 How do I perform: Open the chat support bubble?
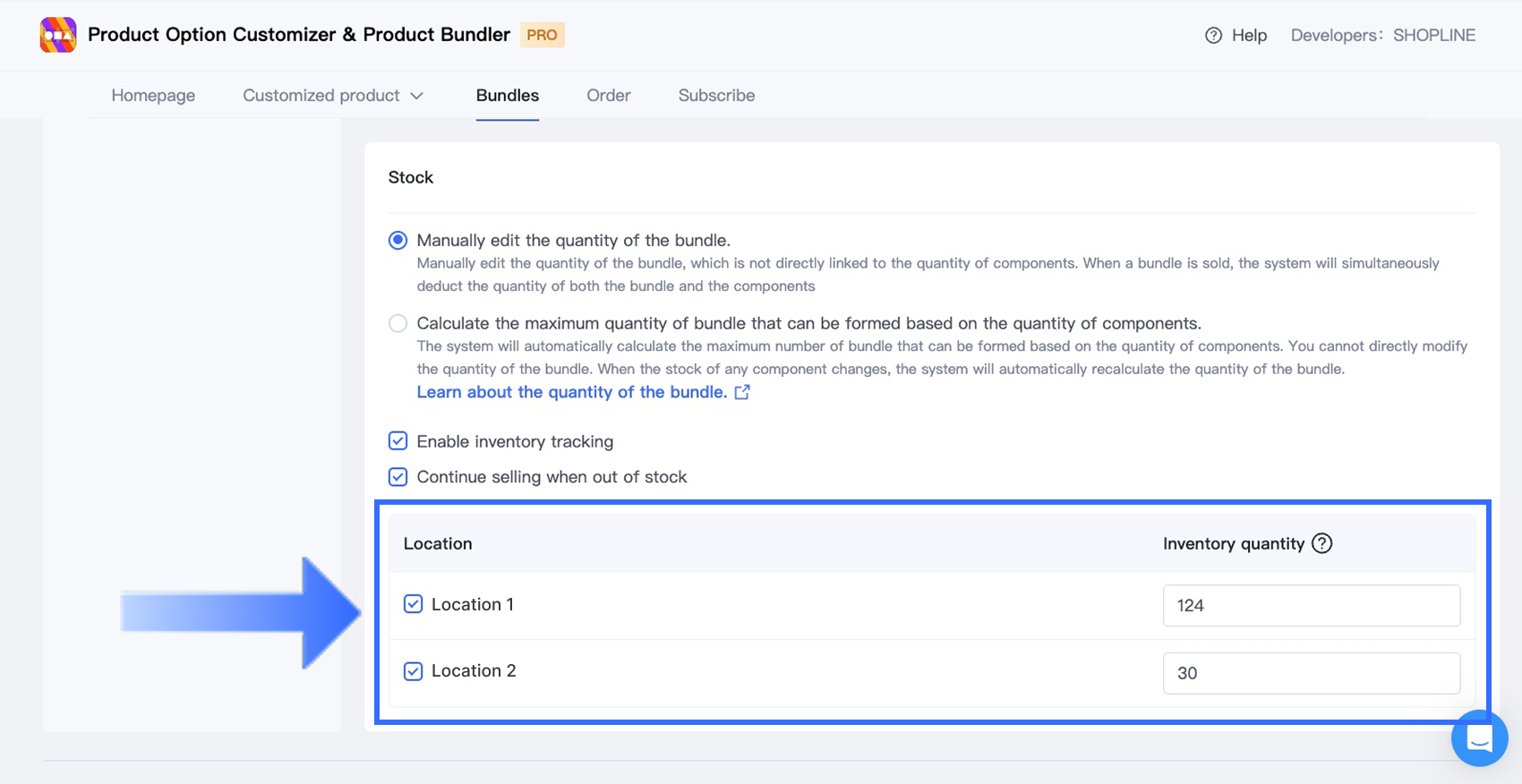(x=1479, y=738)
